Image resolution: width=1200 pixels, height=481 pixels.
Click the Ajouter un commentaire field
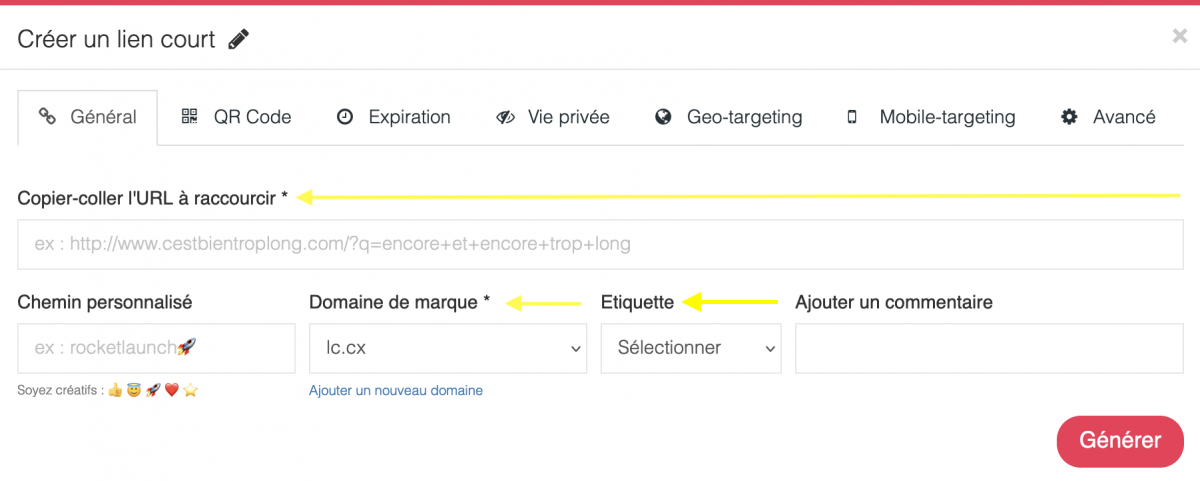(989, 348)
